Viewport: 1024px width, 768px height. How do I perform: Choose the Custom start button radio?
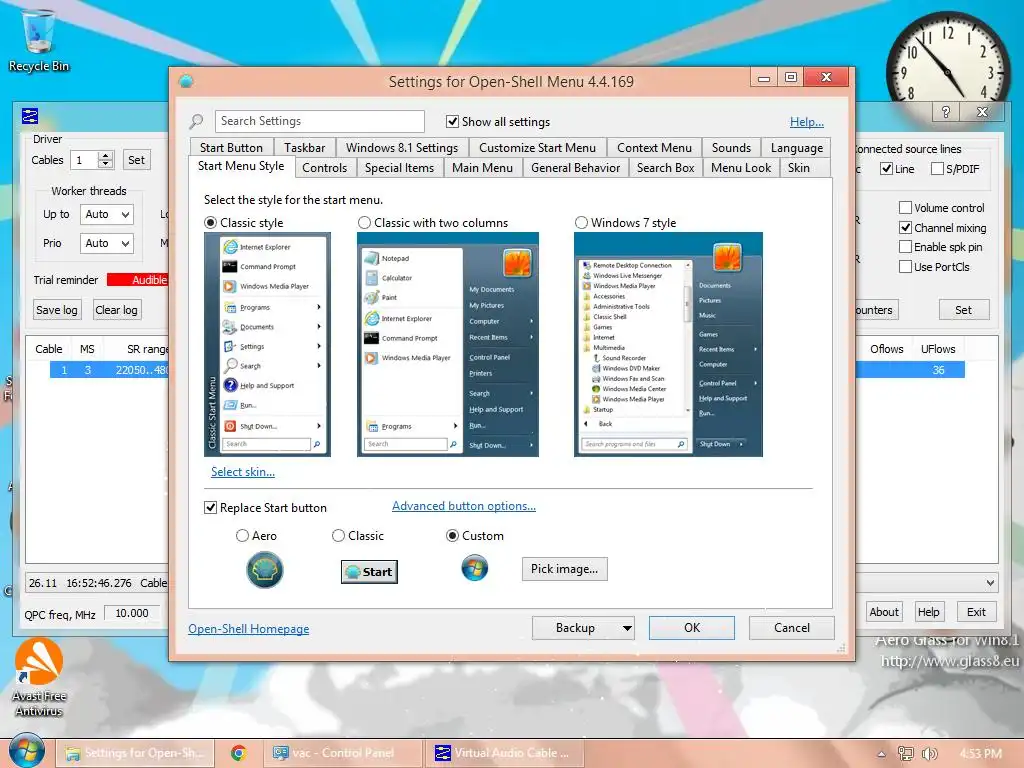452,536
